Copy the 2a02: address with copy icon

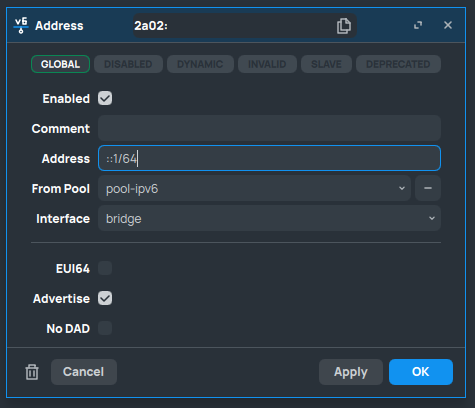tap(343, 26)
